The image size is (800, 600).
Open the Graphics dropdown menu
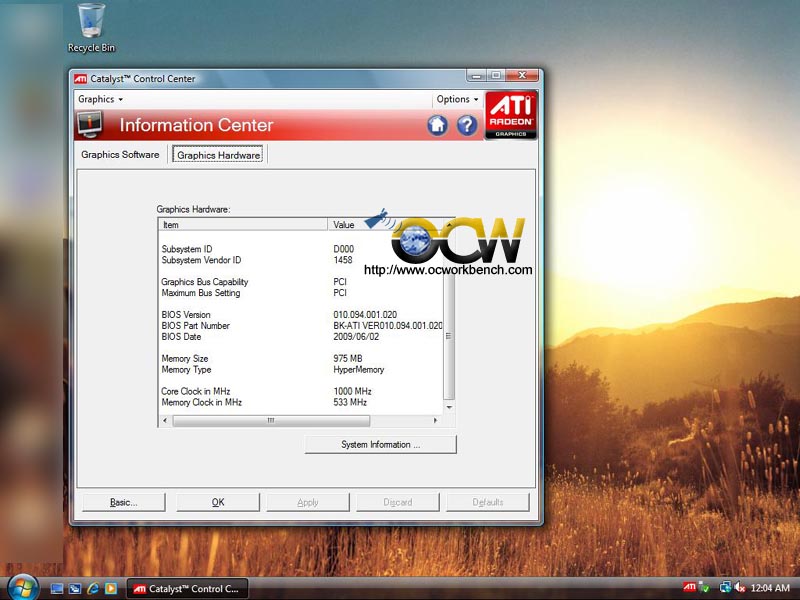click(101, 99)
